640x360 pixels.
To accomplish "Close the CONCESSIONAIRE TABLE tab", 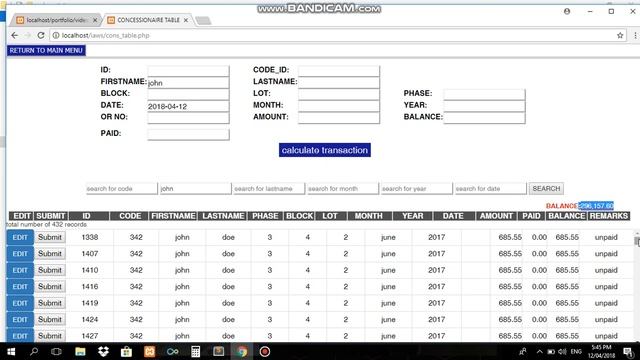I will click(186, 20).
